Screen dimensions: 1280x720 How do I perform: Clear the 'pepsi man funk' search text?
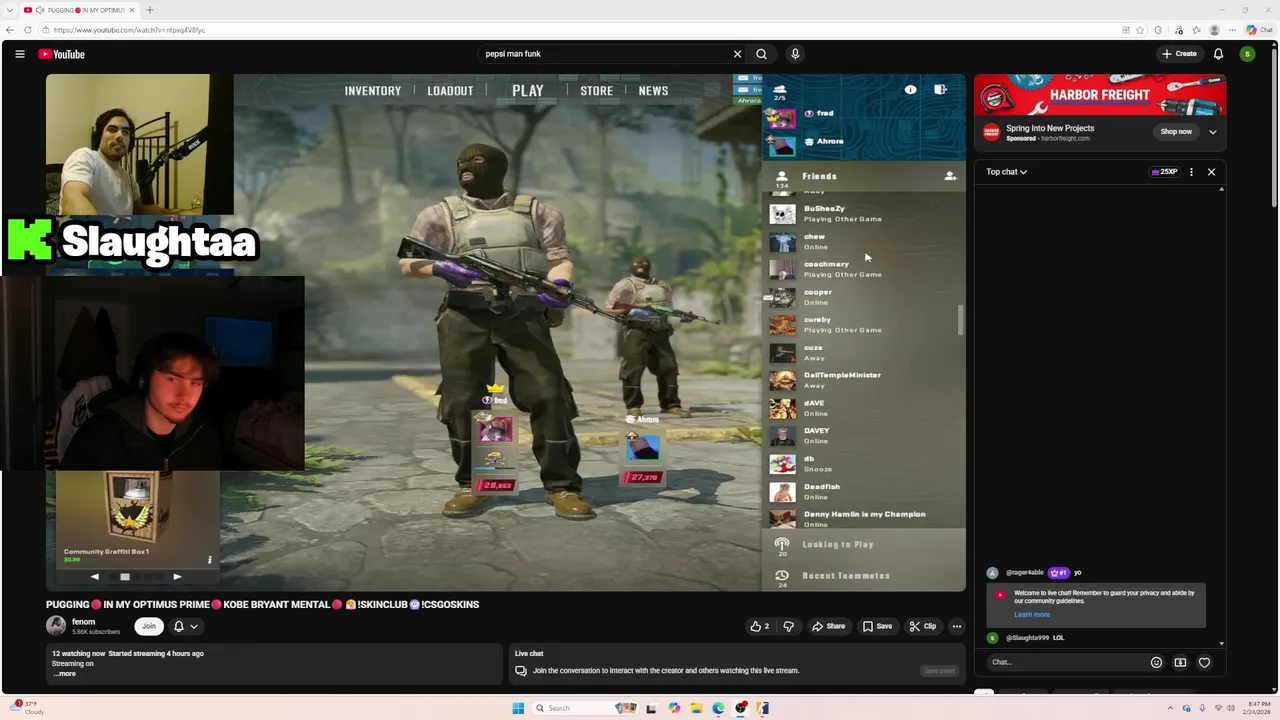click(737, 54)
